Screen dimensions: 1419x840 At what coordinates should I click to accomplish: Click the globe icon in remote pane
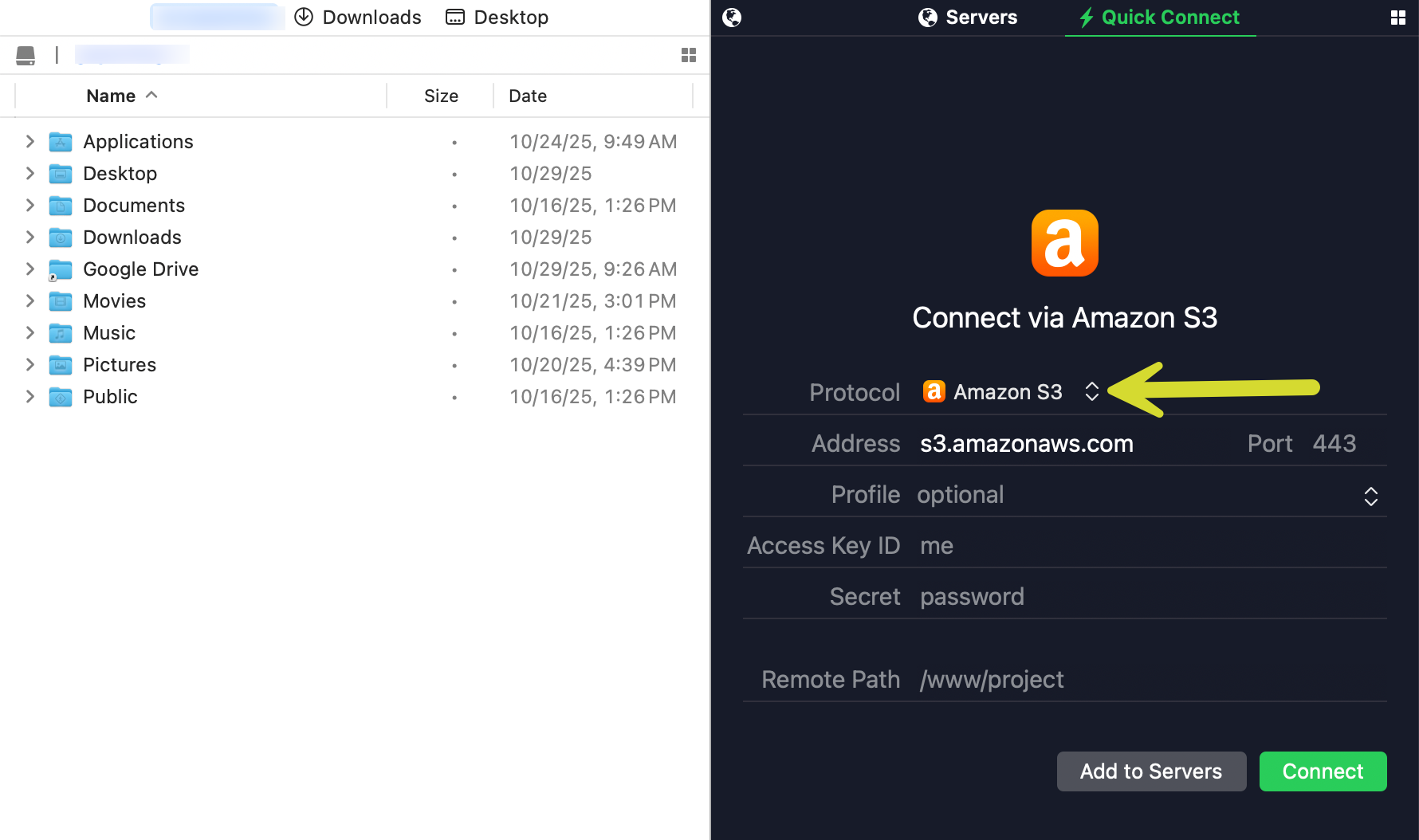click(x=732, y=18)
